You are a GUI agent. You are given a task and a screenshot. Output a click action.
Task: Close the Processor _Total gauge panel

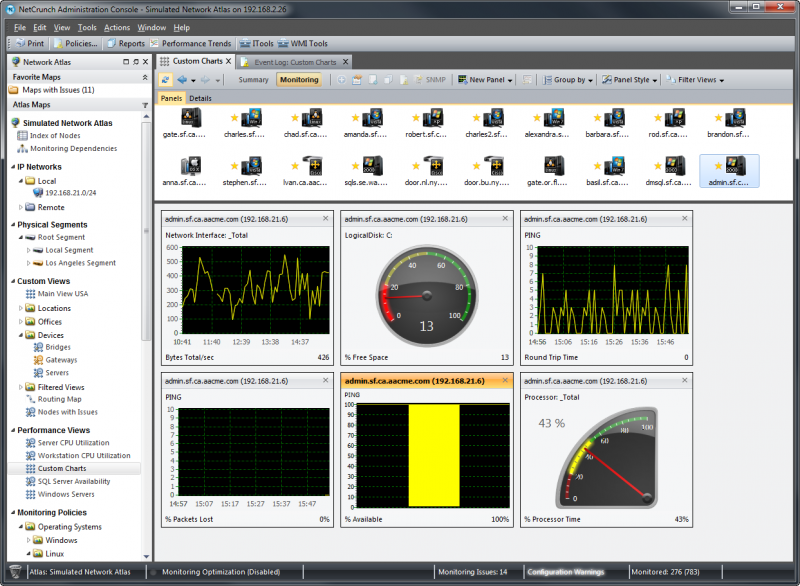685,380
